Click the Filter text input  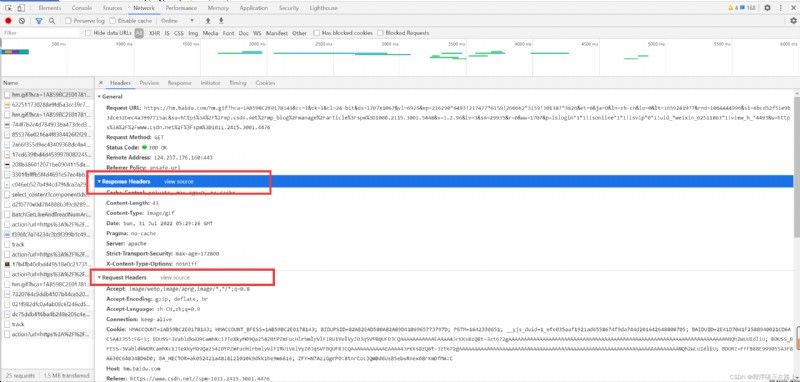[x=41, y=33]
